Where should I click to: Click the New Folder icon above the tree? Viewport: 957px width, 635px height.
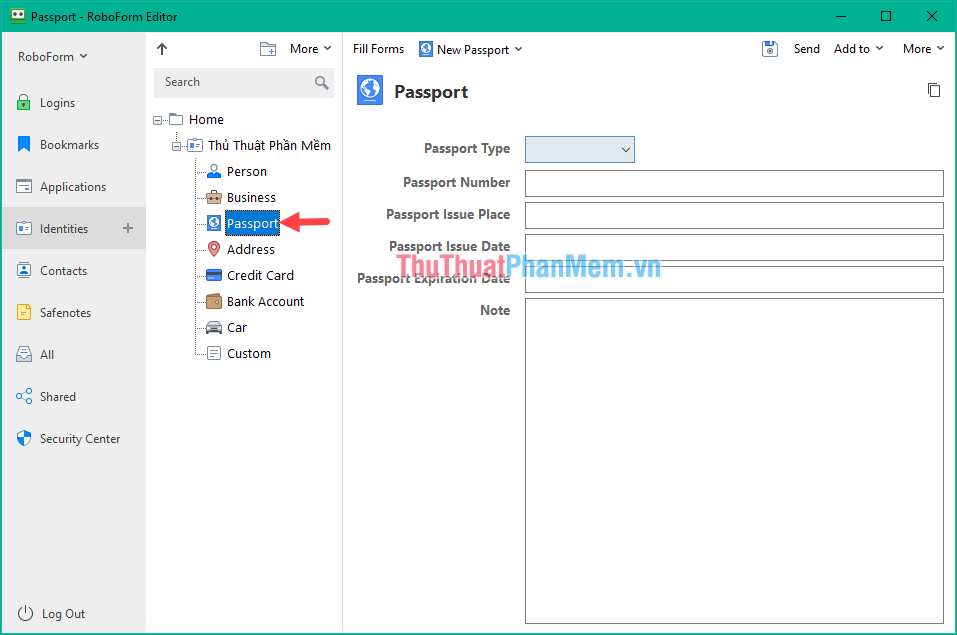pyautogui.click(x=268, y=48)
